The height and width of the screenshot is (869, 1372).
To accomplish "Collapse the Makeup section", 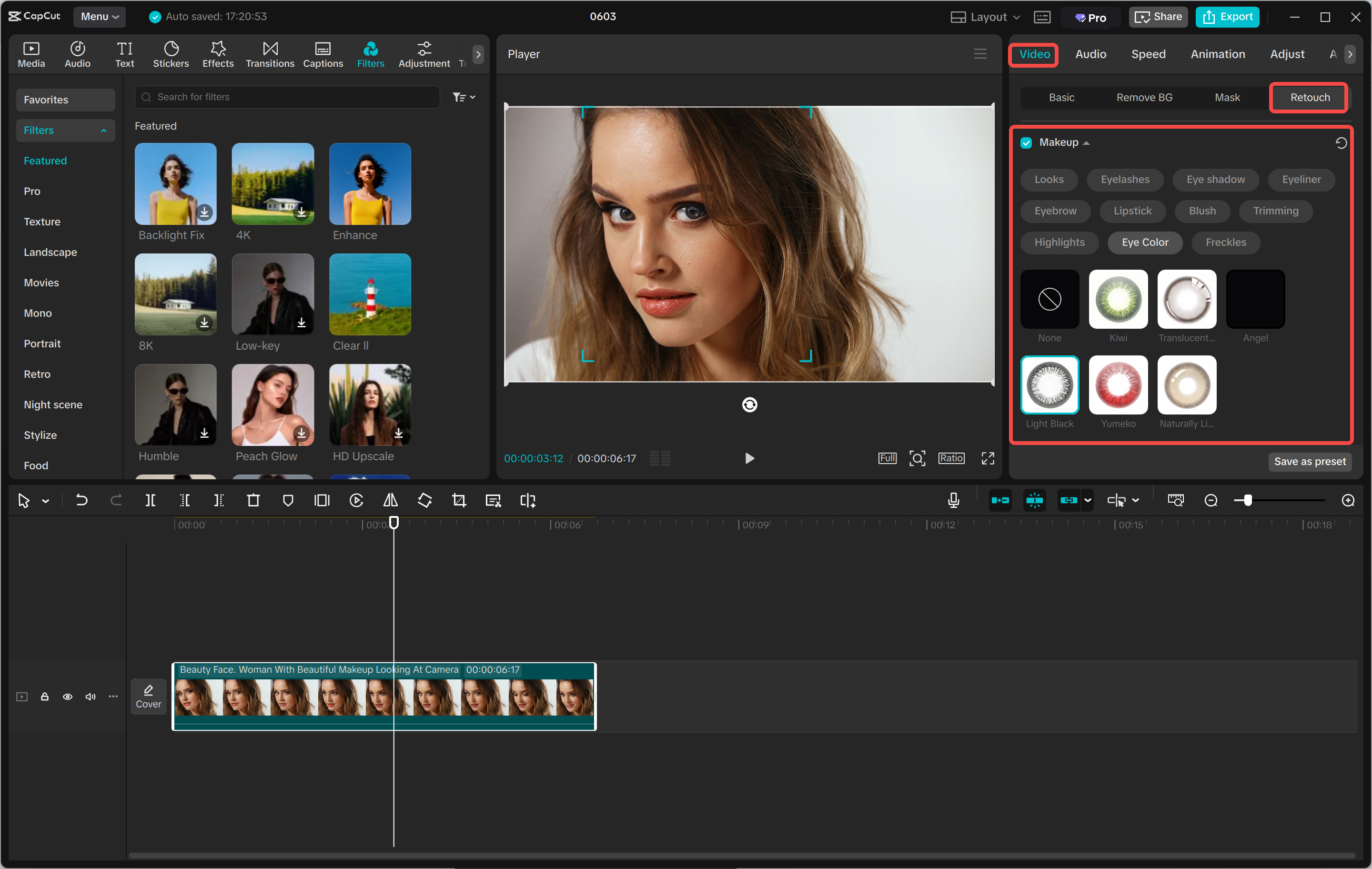I will pyautogui.click(x=1087, y=142).
